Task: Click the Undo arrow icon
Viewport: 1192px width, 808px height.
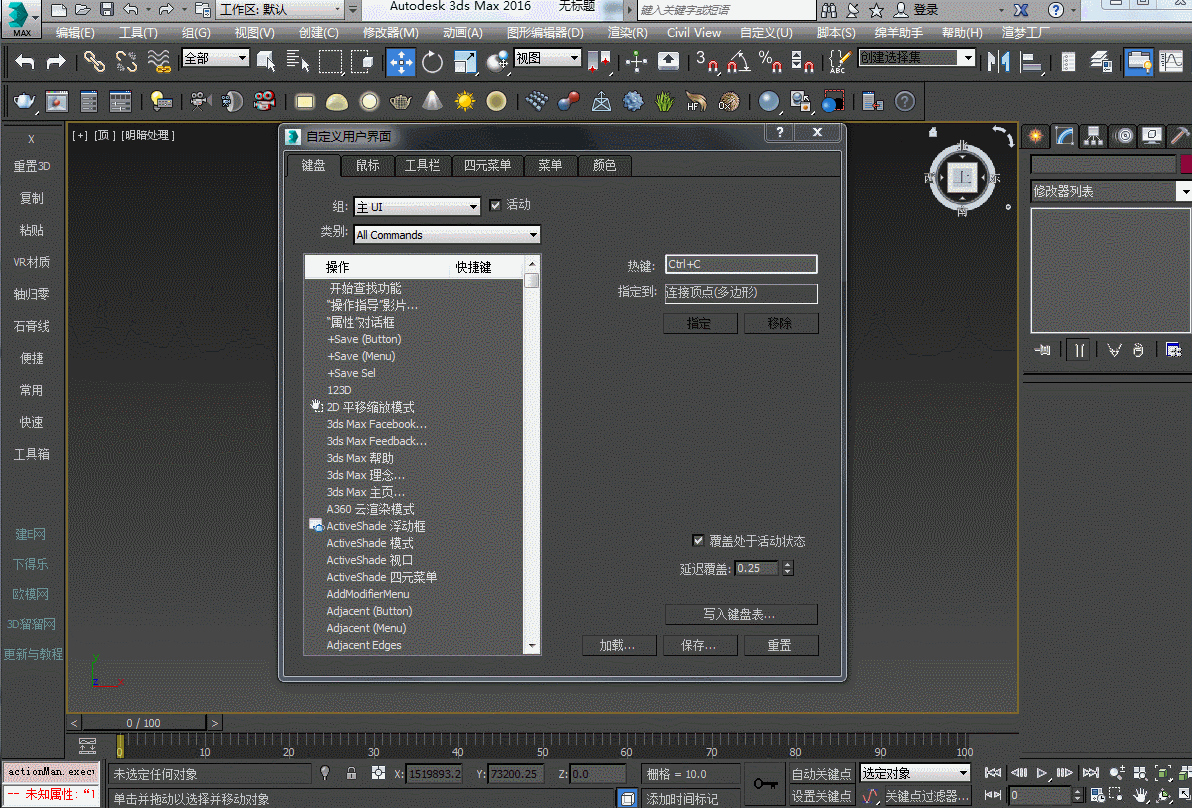Action: click(25, 62)
